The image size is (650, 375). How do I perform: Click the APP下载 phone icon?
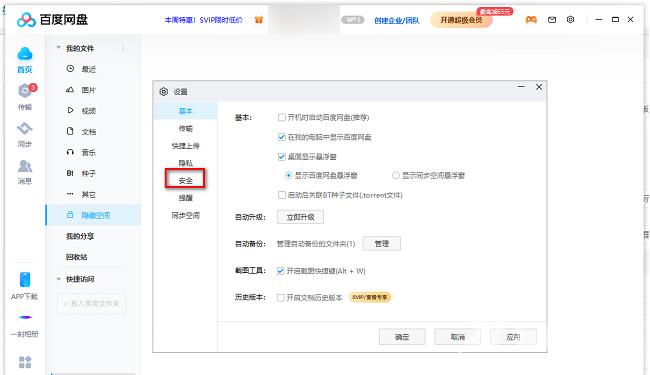(25, 280)
